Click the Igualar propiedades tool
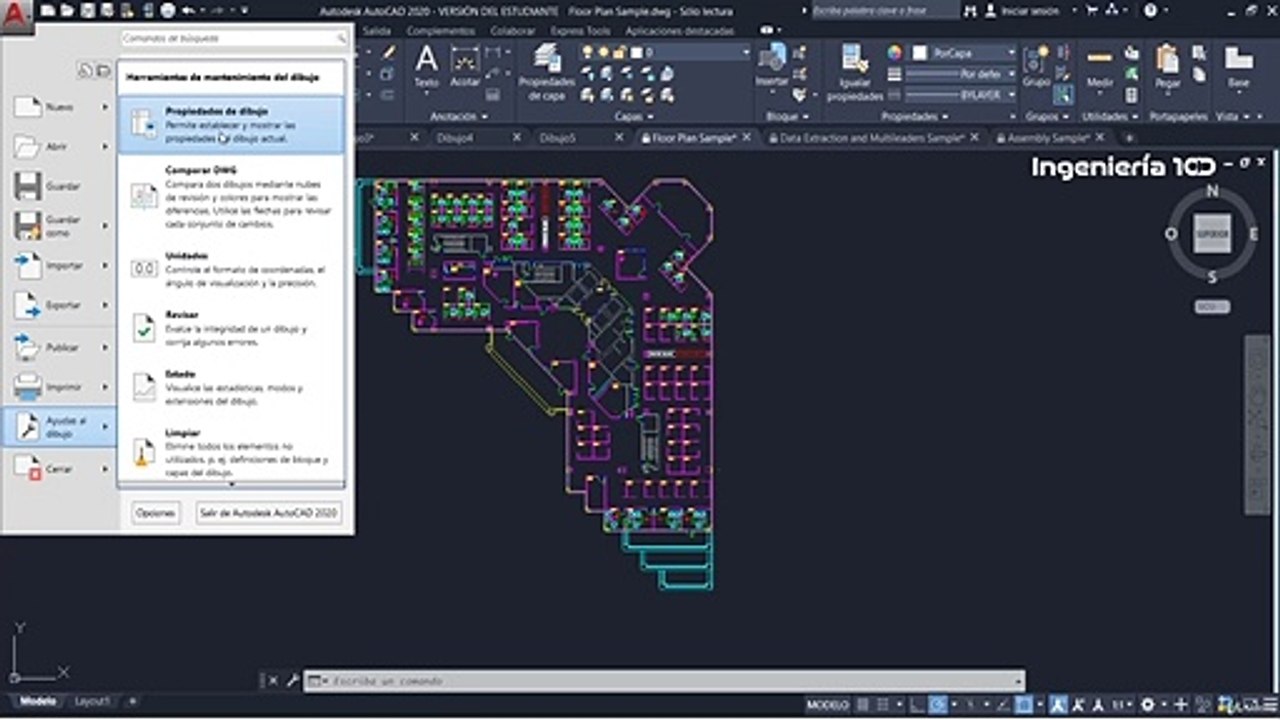Viewport: 1280px width, 720px height. pyautogui.click(x=855, y=73)
